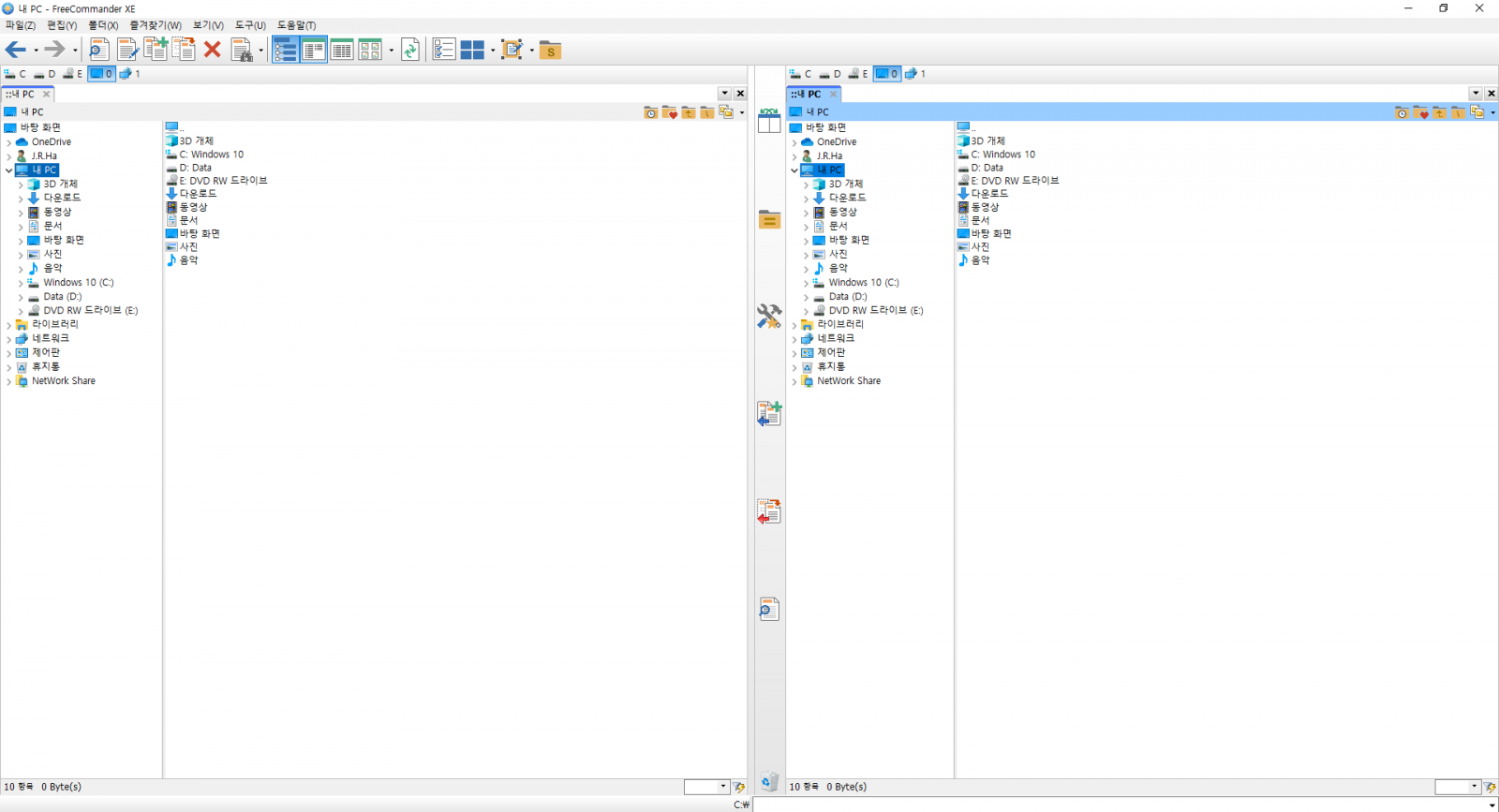
Task: Open file search with the binoculars icon
Action: click(243, 51)
